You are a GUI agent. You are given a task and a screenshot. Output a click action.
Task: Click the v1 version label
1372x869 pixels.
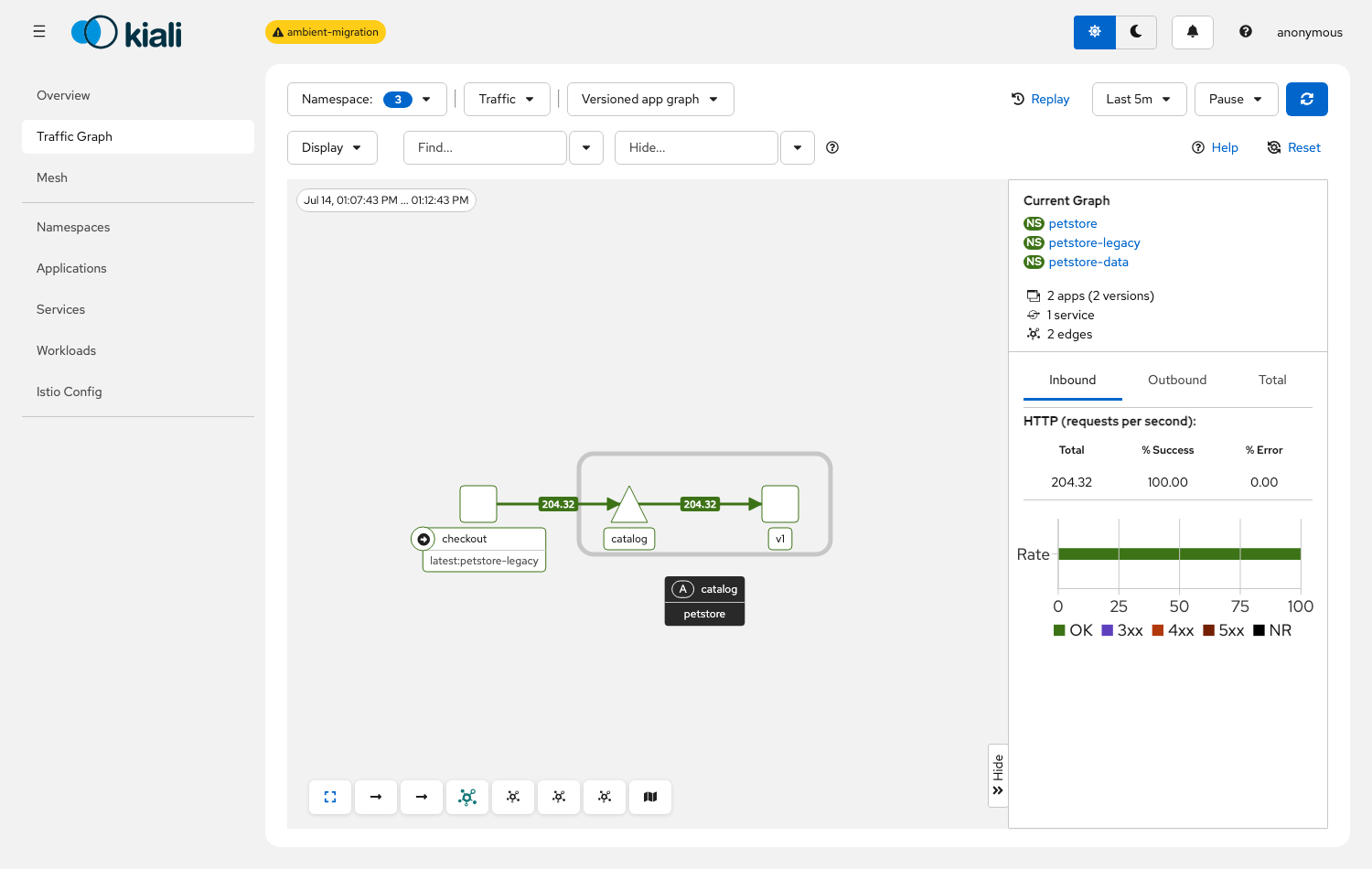[x=780, y=539]
